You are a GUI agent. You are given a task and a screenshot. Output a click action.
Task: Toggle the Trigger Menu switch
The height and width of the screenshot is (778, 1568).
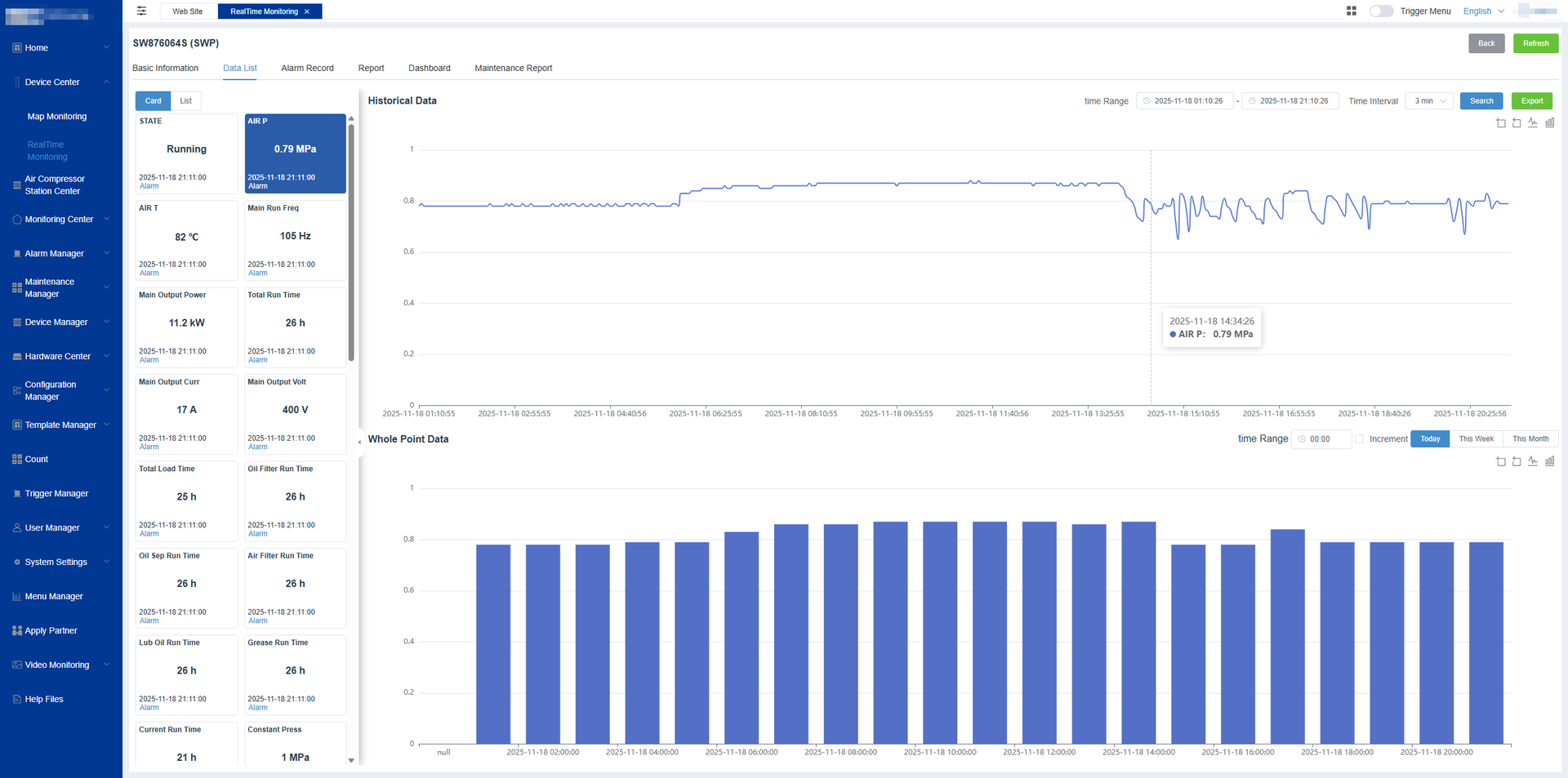point(1381,11)
